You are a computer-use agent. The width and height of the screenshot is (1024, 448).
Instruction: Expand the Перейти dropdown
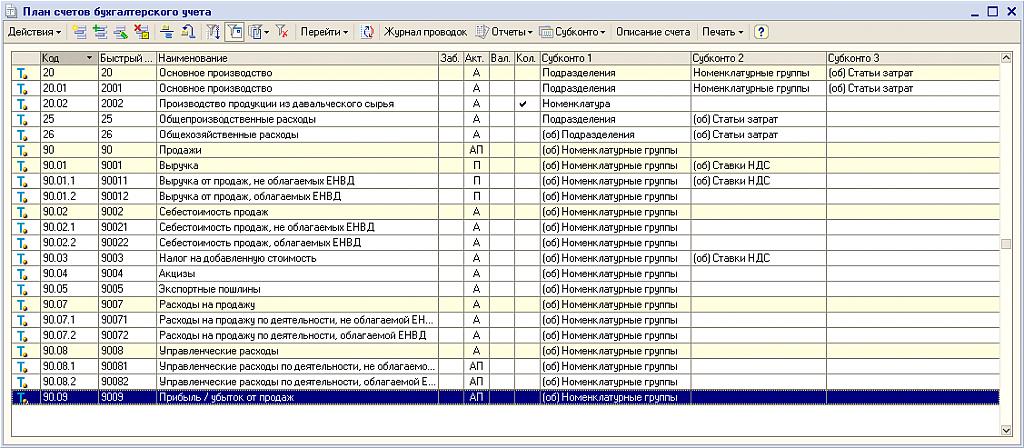point(324,32)
